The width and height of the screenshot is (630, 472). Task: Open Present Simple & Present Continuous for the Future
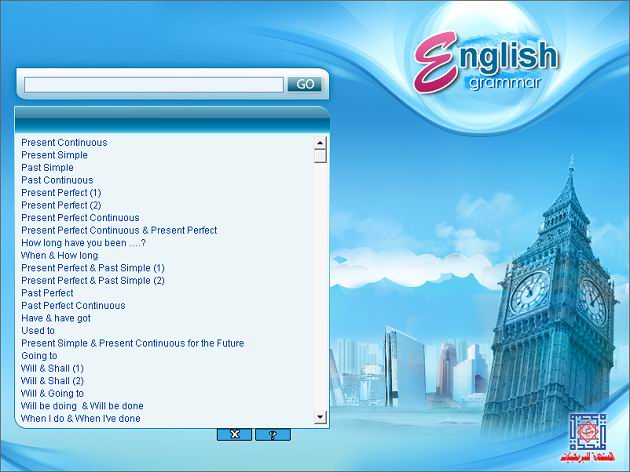click(133, 343)
